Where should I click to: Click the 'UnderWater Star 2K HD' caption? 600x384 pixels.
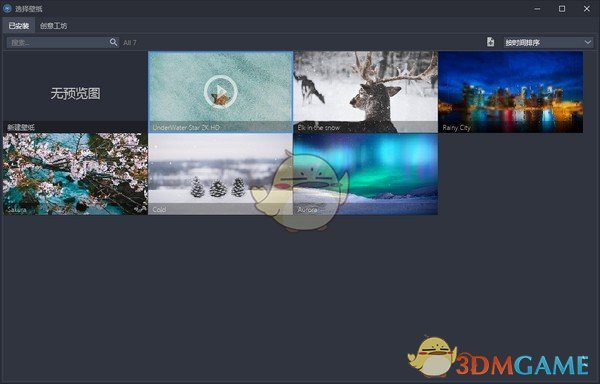click(186, 127)
